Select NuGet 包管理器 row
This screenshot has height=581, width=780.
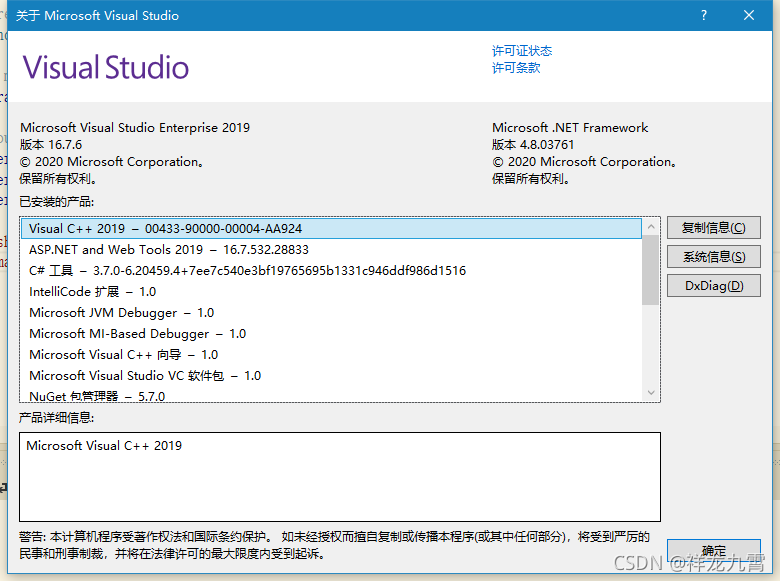point(331,395)
